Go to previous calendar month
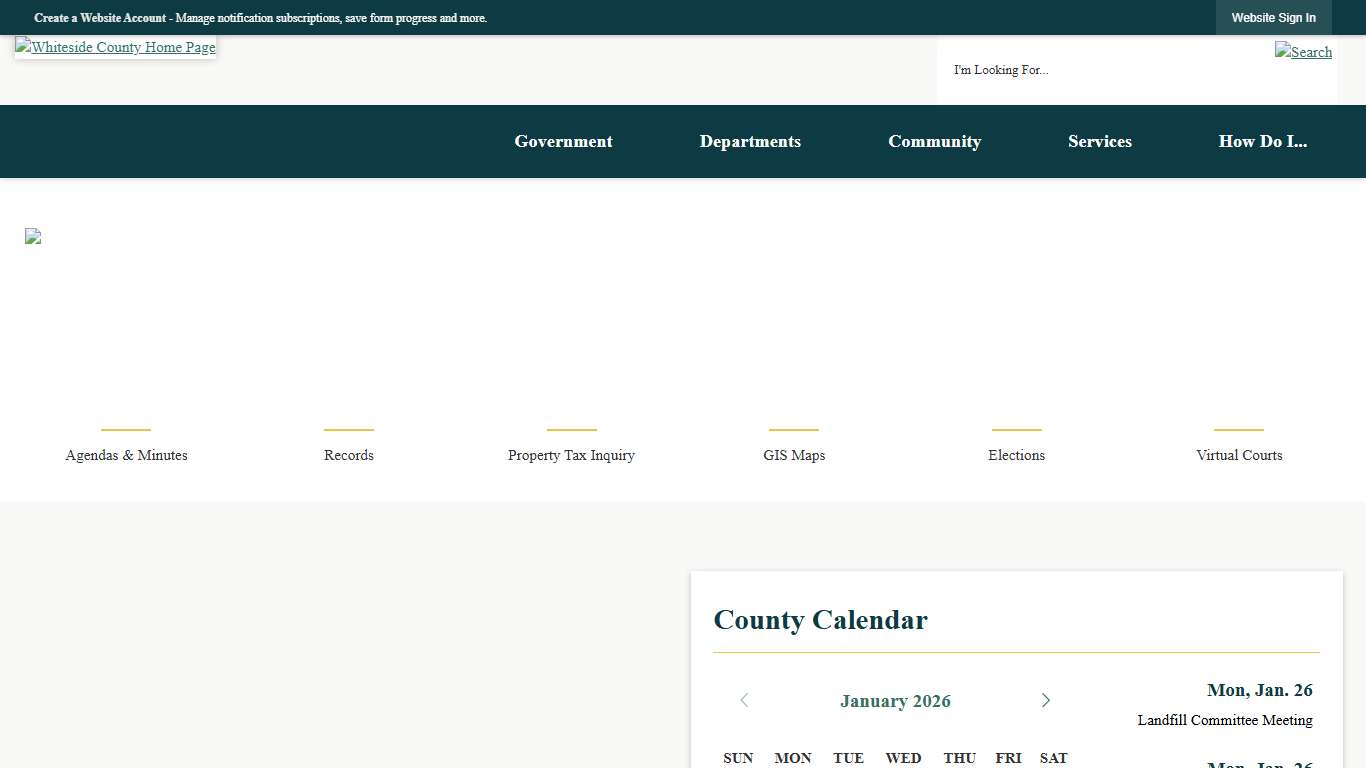 pos(744,700)
